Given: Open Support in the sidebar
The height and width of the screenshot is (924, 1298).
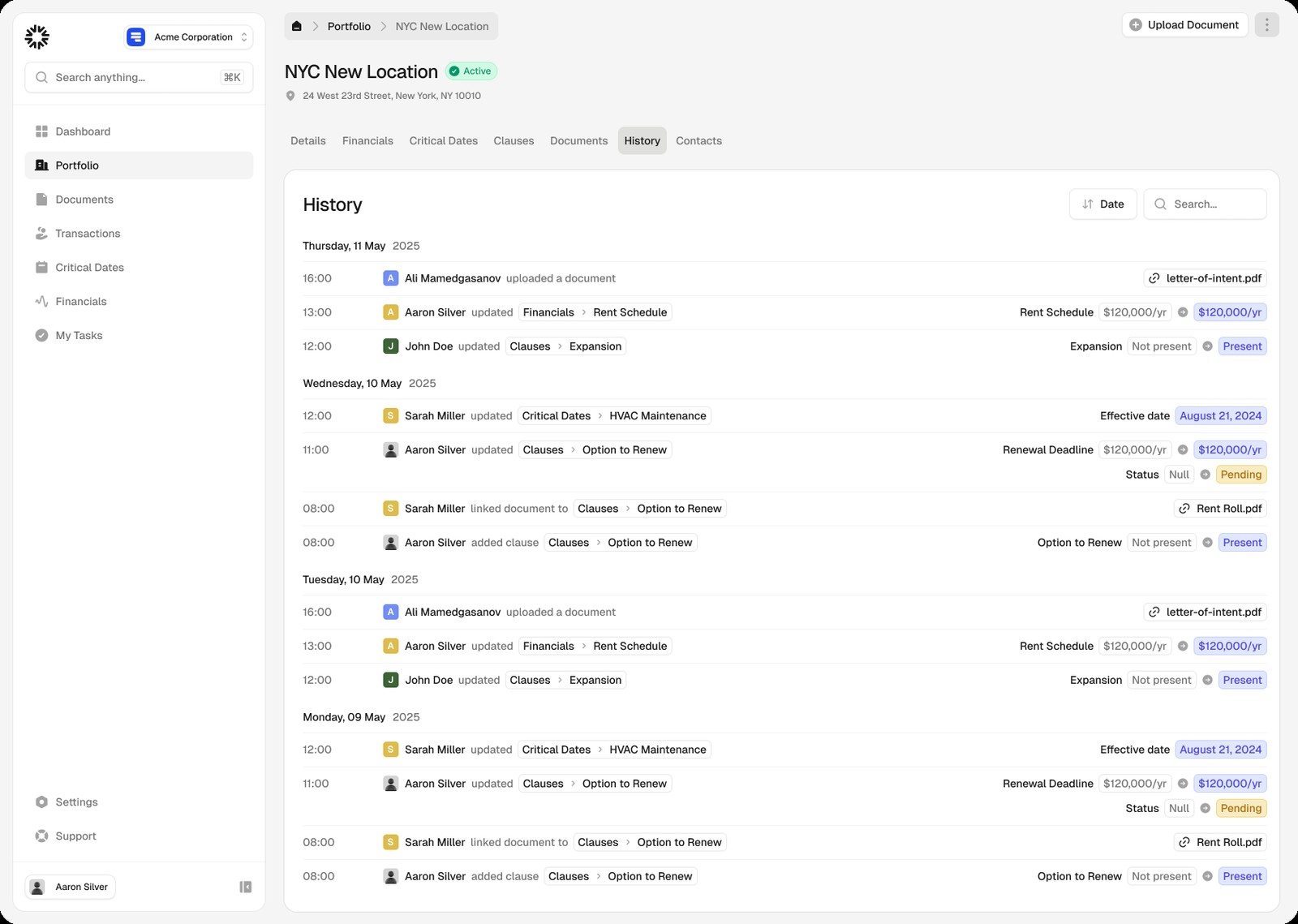Looking at the screenshot, I should 139,836.
